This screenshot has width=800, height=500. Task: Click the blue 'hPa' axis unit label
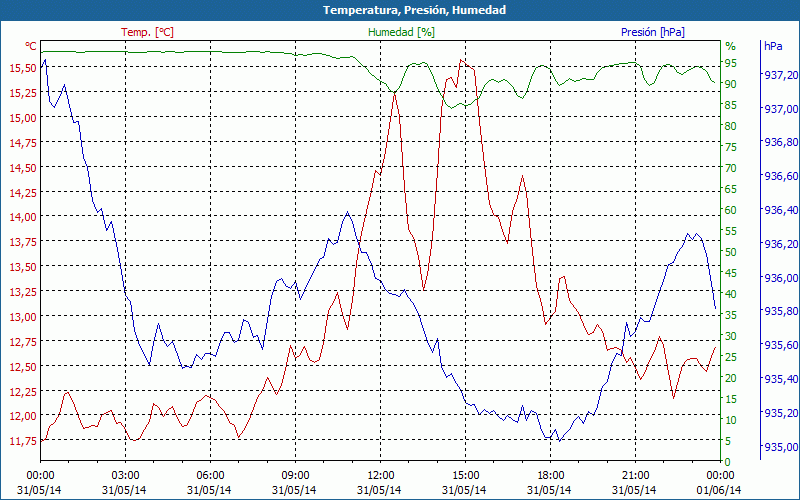point(773,46)
